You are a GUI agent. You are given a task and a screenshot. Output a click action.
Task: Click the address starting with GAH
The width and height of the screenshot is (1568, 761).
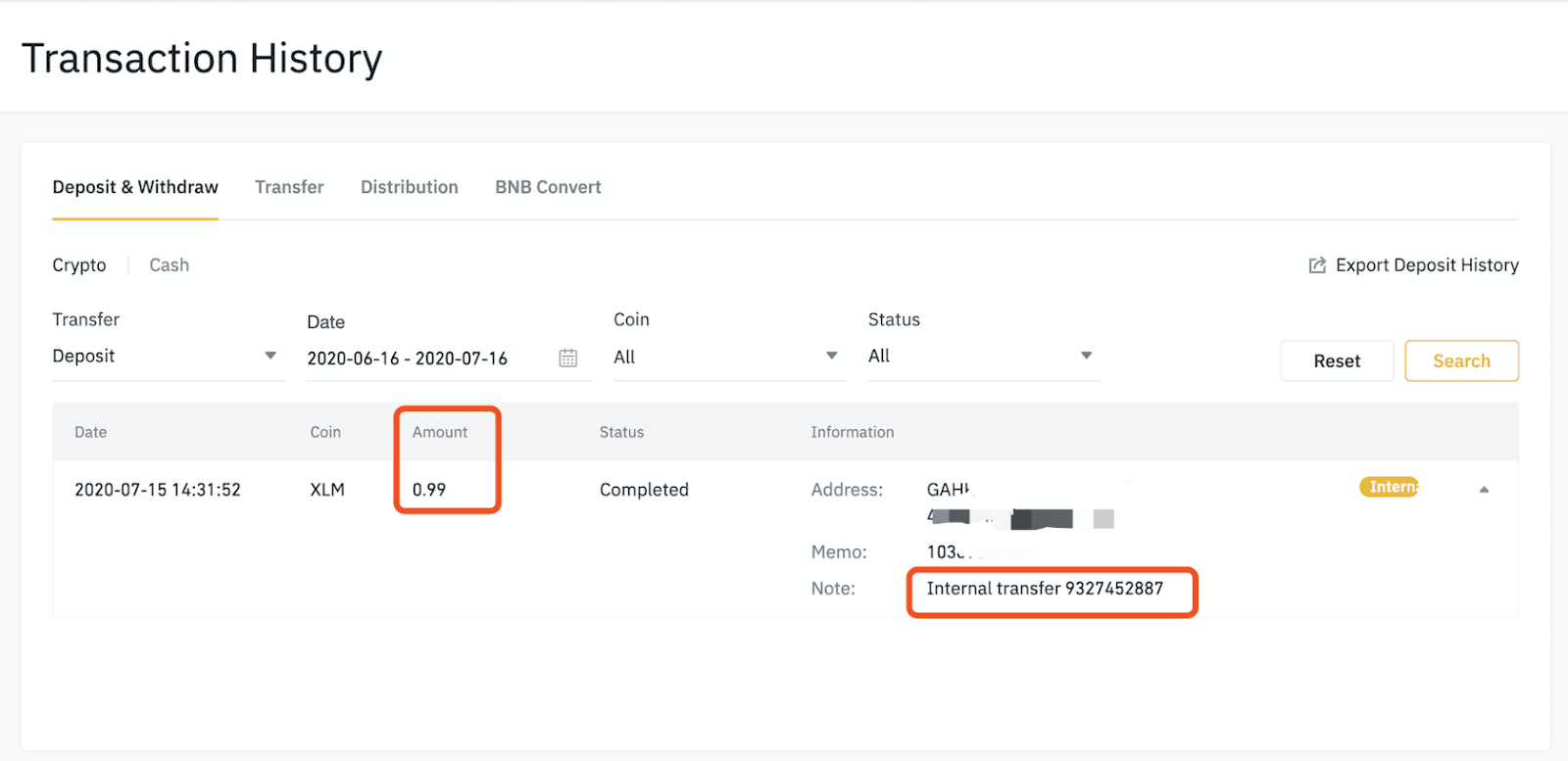click(949, 490)
